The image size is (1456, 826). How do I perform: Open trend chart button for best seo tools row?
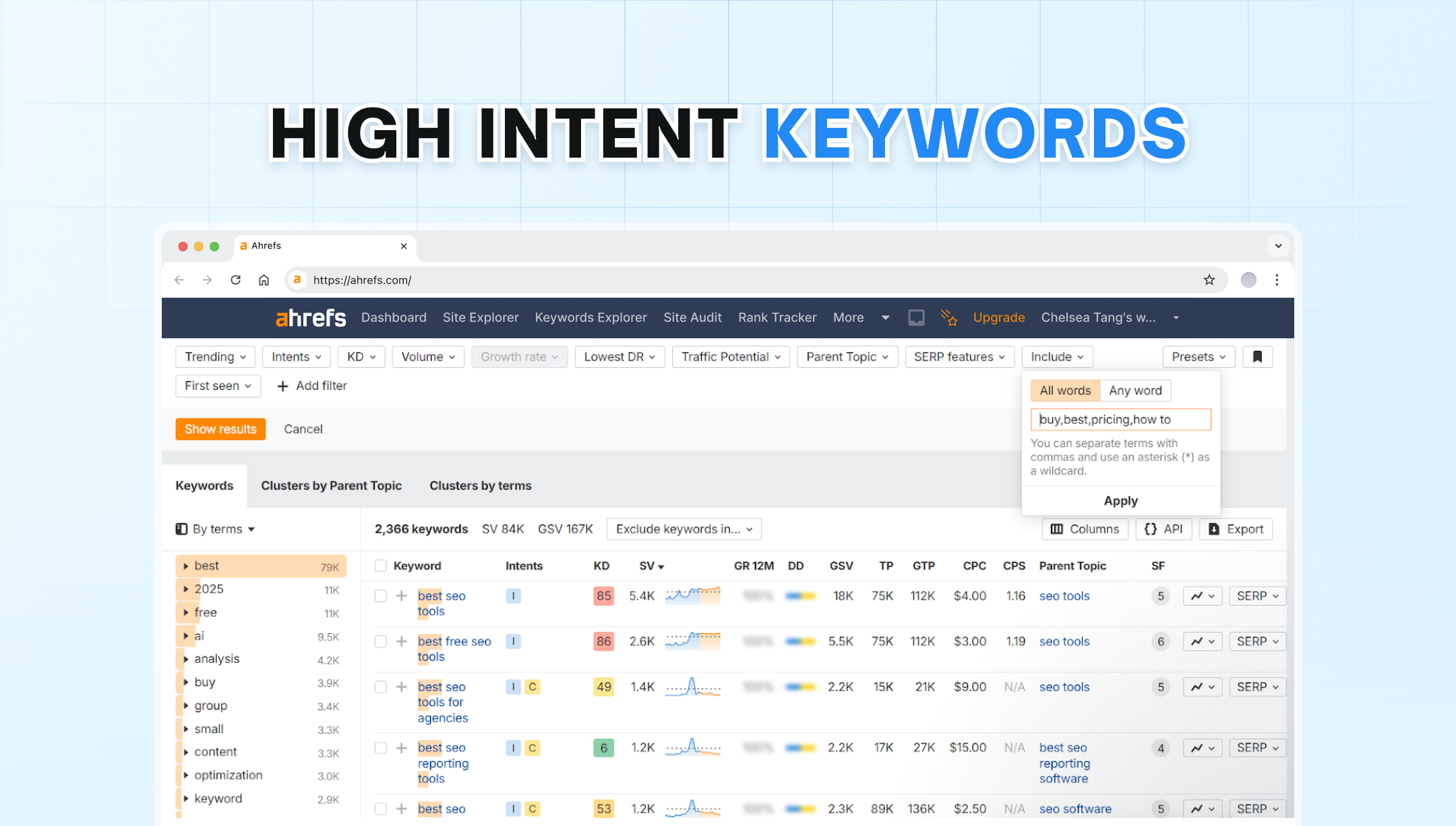(1203, 596)
